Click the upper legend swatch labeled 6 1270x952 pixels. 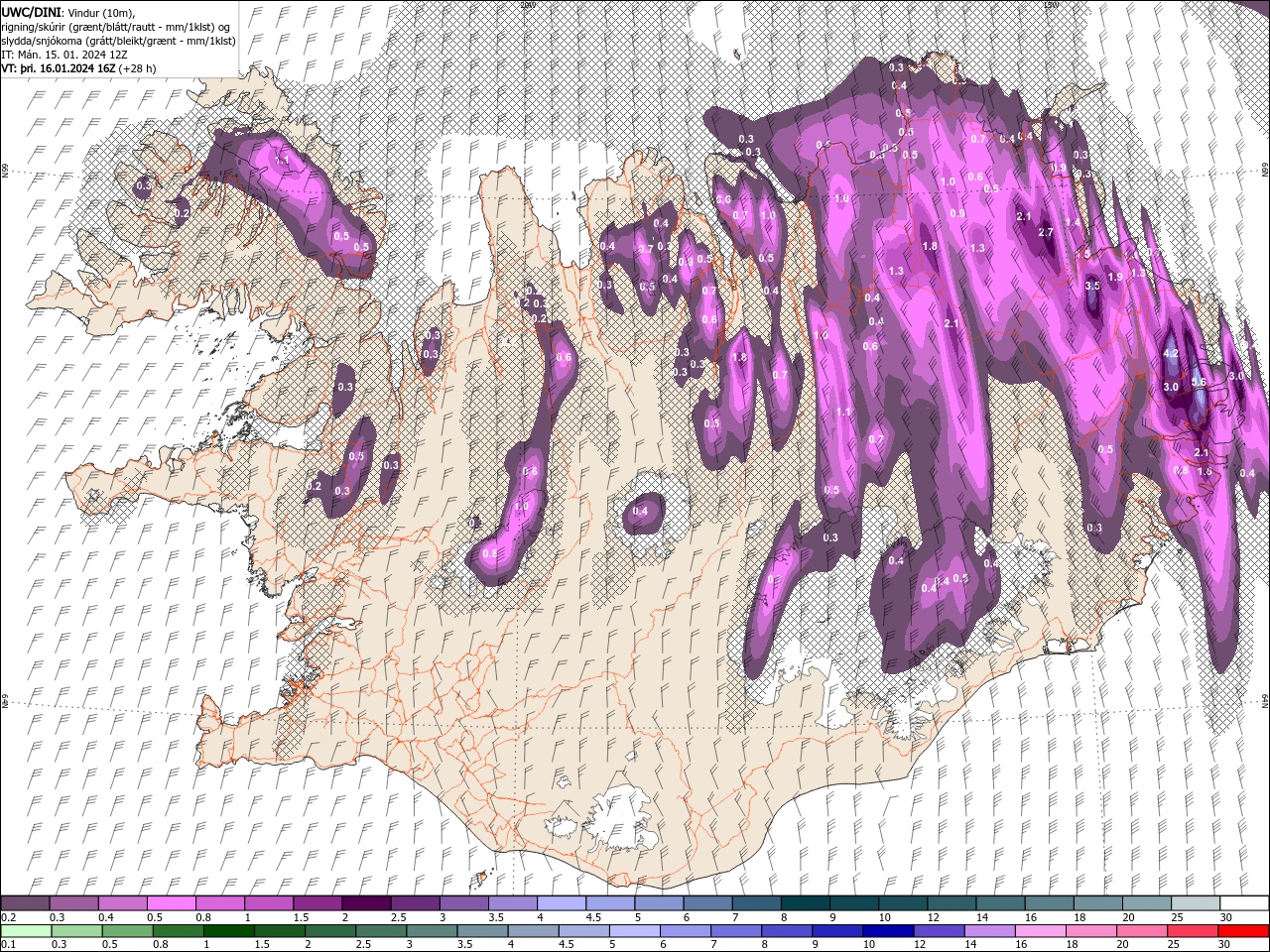tap(707, 903)
